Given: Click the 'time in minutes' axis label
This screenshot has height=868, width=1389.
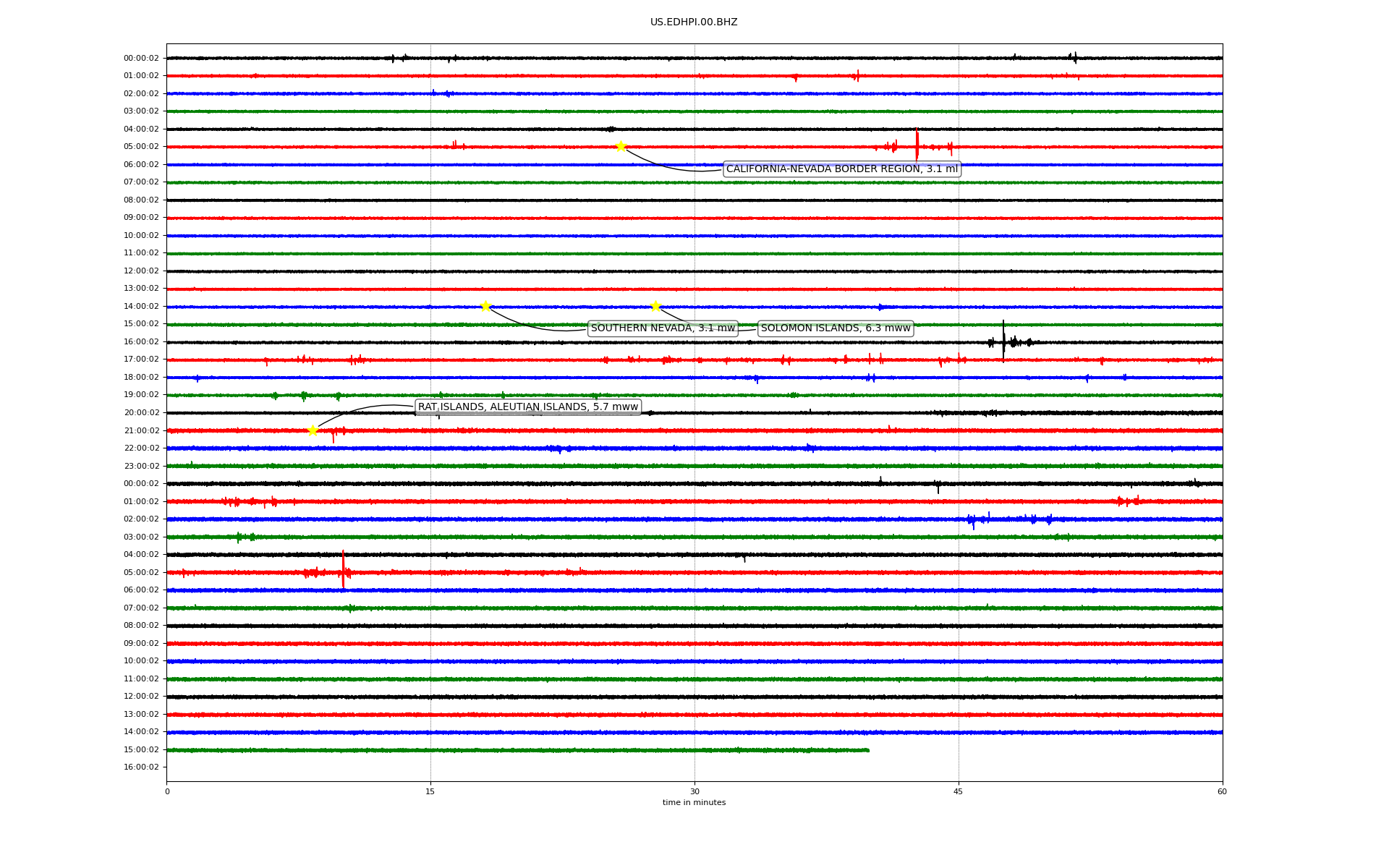Looking at the screenshot, I should (694, 803).
